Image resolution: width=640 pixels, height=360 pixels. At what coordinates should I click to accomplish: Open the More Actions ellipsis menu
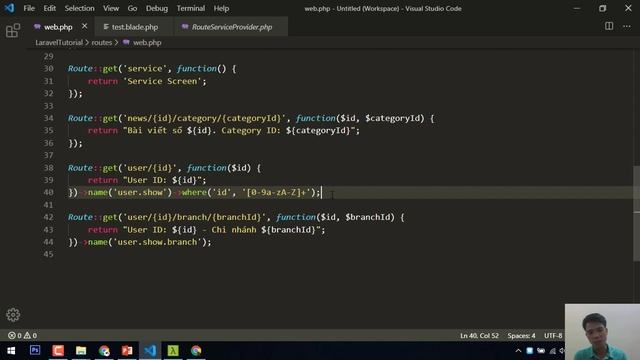click(x=627, y=27)
